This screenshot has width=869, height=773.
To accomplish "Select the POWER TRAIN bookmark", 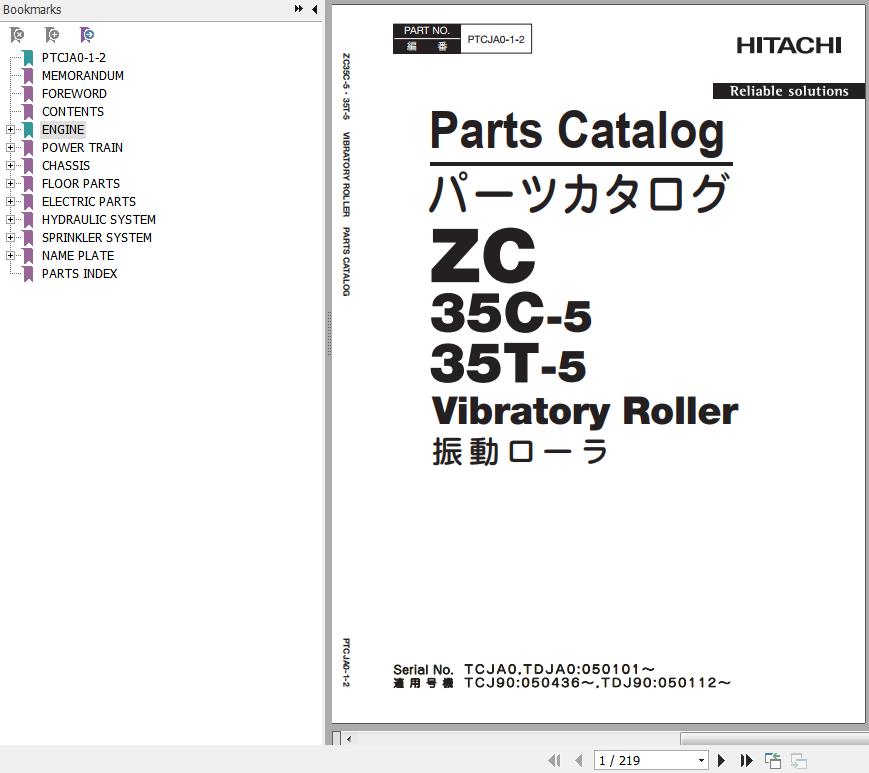I will click(82, 147).
